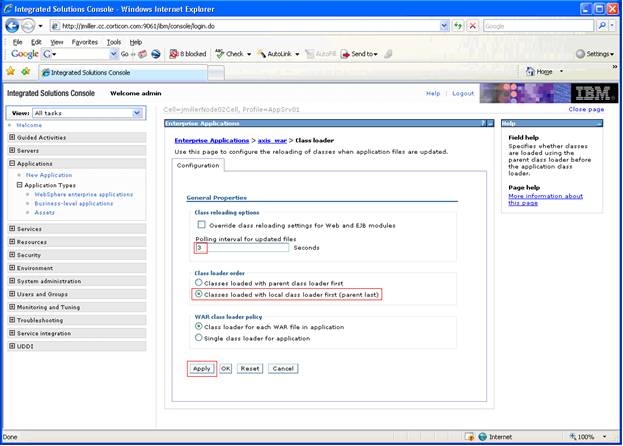Open the Favorites menu
Image resolution: width=623 pixels, height=446 pixels.
tap(85, 42)
